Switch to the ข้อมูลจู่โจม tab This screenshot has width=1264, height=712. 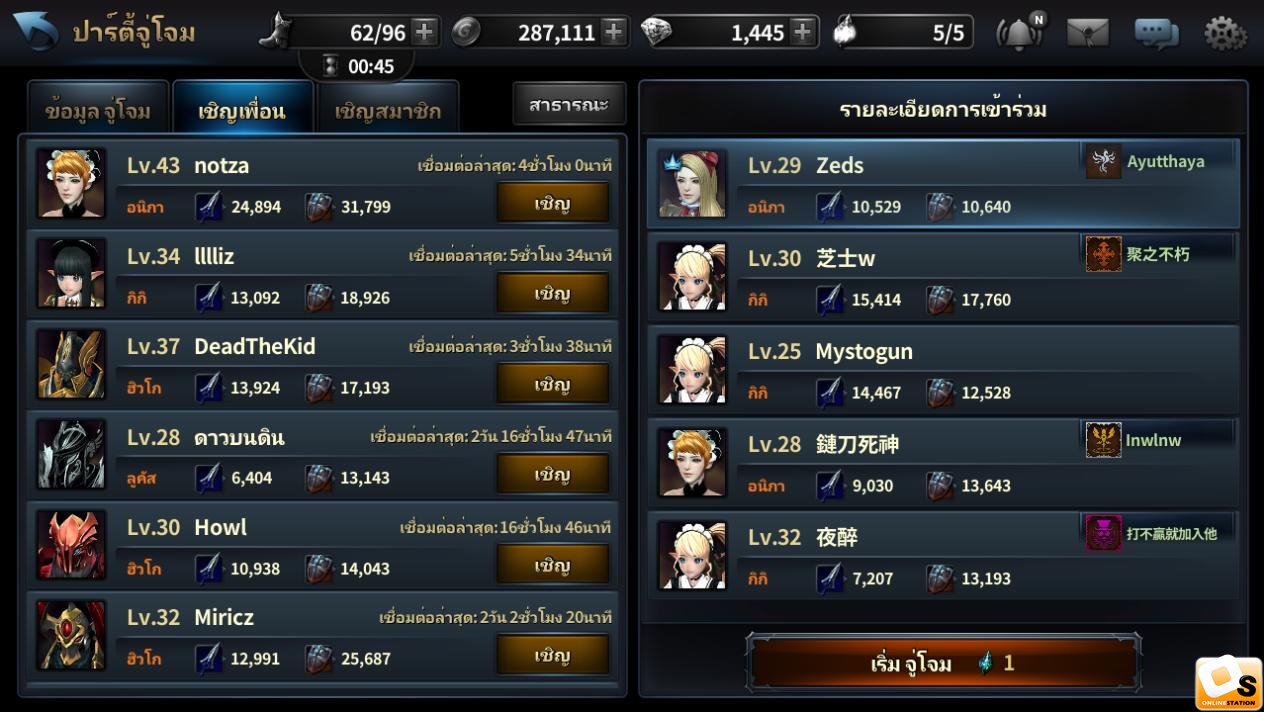[98, 108]
